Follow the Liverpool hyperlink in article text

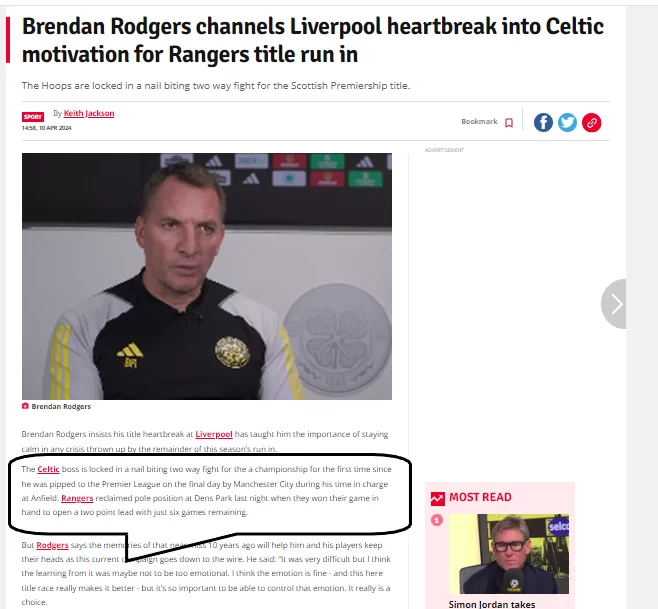(x=214, y=434)
